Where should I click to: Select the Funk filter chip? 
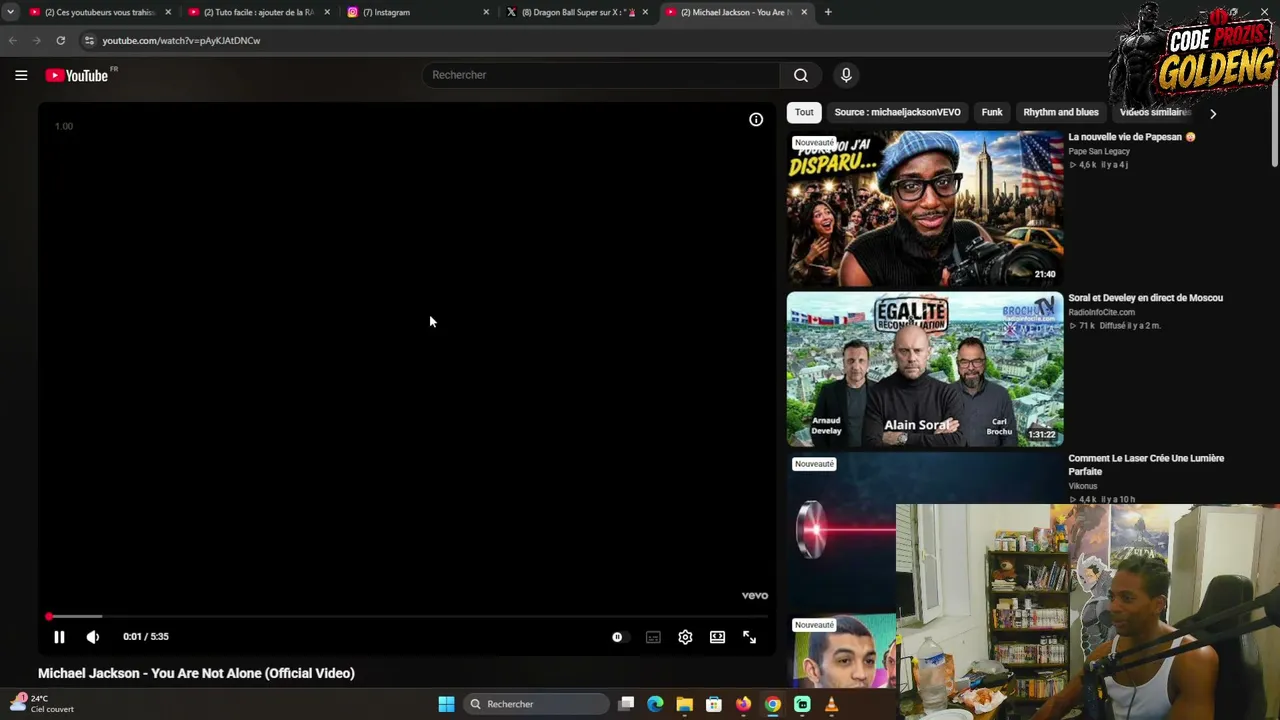pos(992,112)
